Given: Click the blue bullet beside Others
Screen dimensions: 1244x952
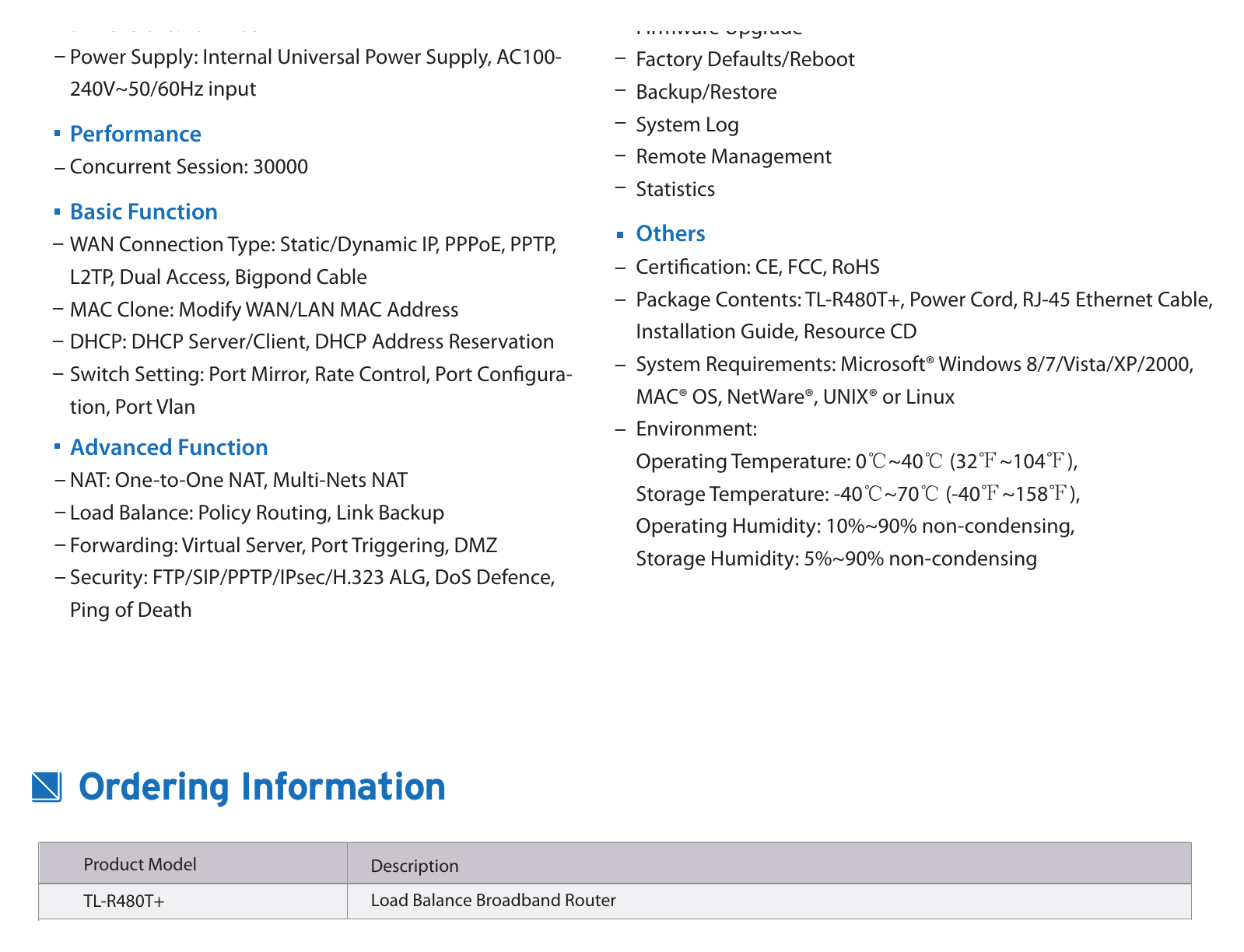Looking at the screenshot, I should point(620,234).
